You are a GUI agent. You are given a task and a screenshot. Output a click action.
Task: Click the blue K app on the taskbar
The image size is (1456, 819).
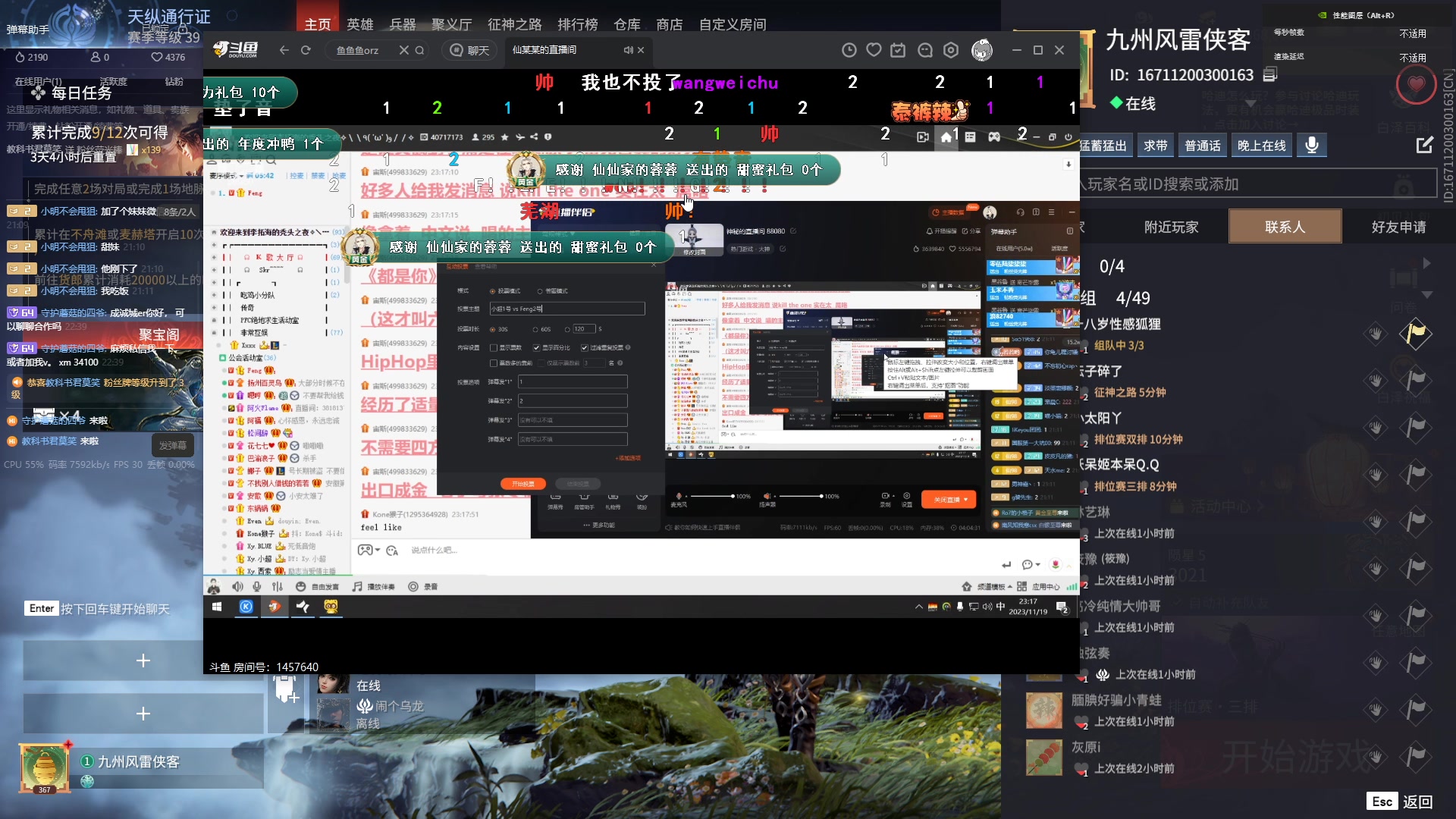click(x=246, y=607)
